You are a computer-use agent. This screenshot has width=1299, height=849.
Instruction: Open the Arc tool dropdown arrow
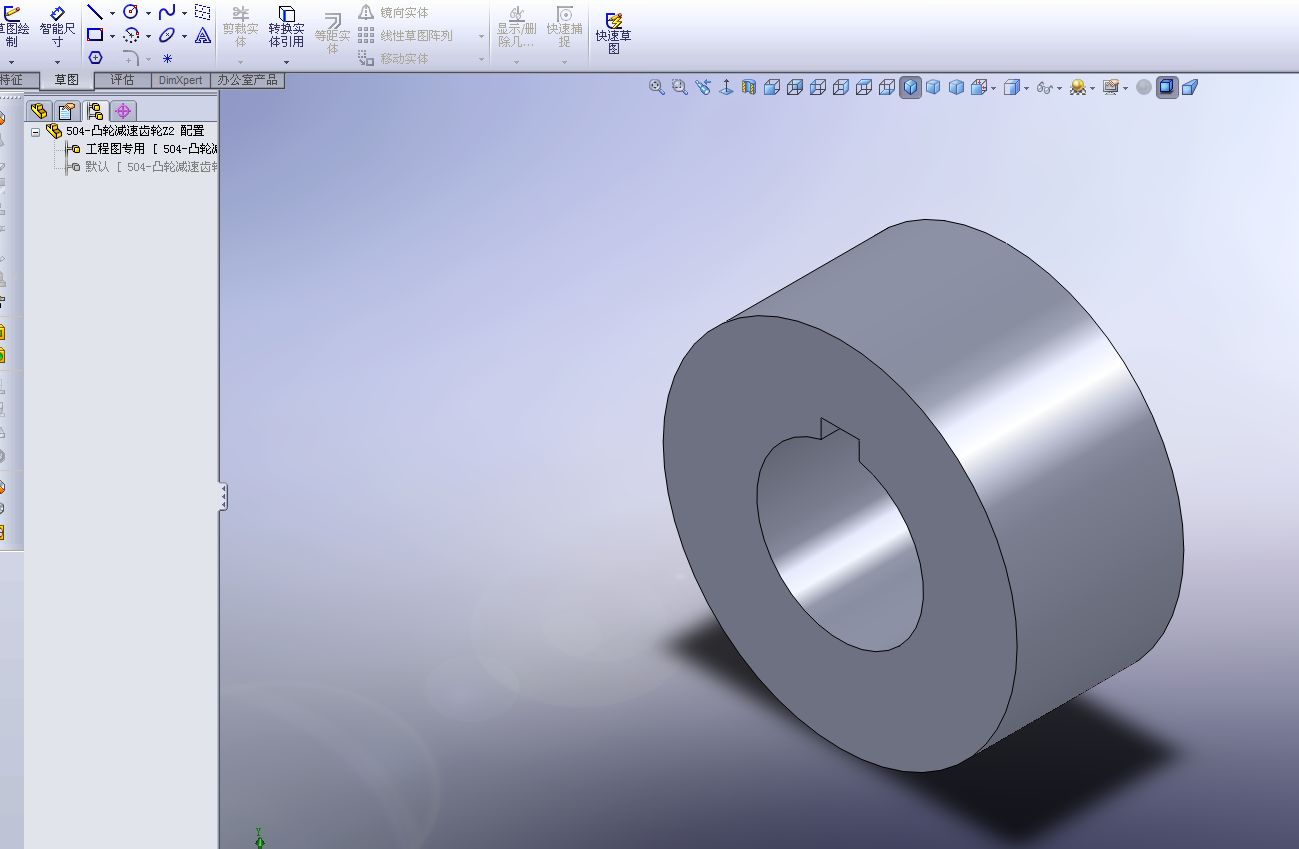click(148, 36)
